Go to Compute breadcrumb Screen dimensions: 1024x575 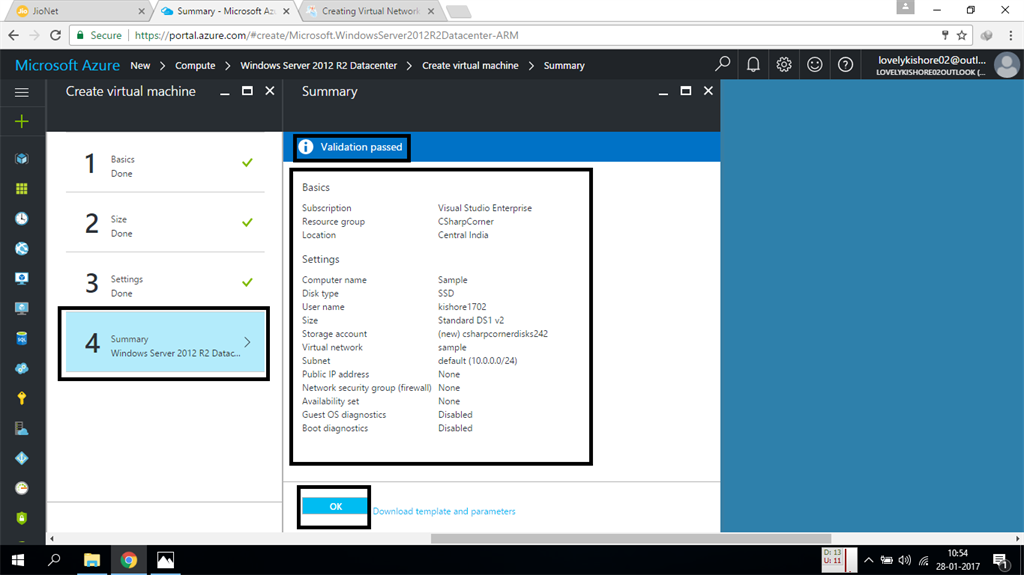click(195, 65)
